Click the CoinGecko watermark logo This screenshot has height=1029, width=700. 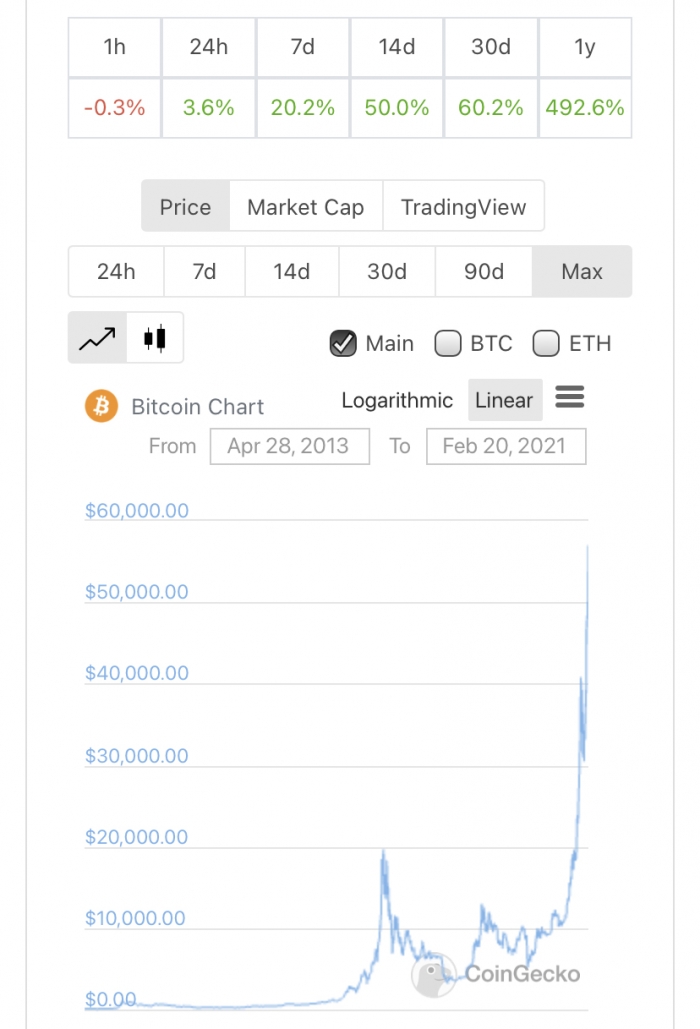(x=497, y=975)
